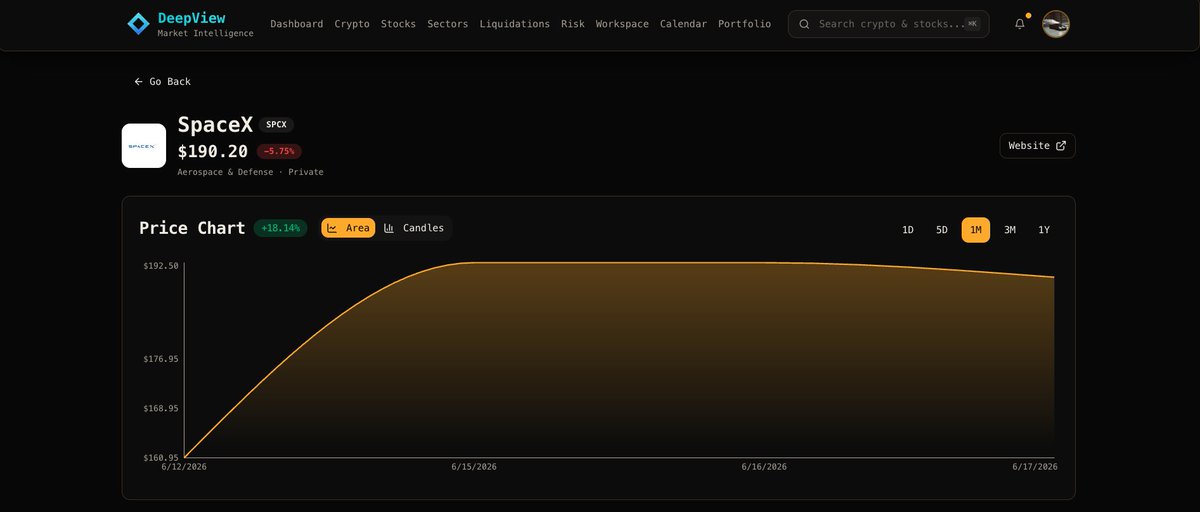Open the SpaceX Website button

1037,146
